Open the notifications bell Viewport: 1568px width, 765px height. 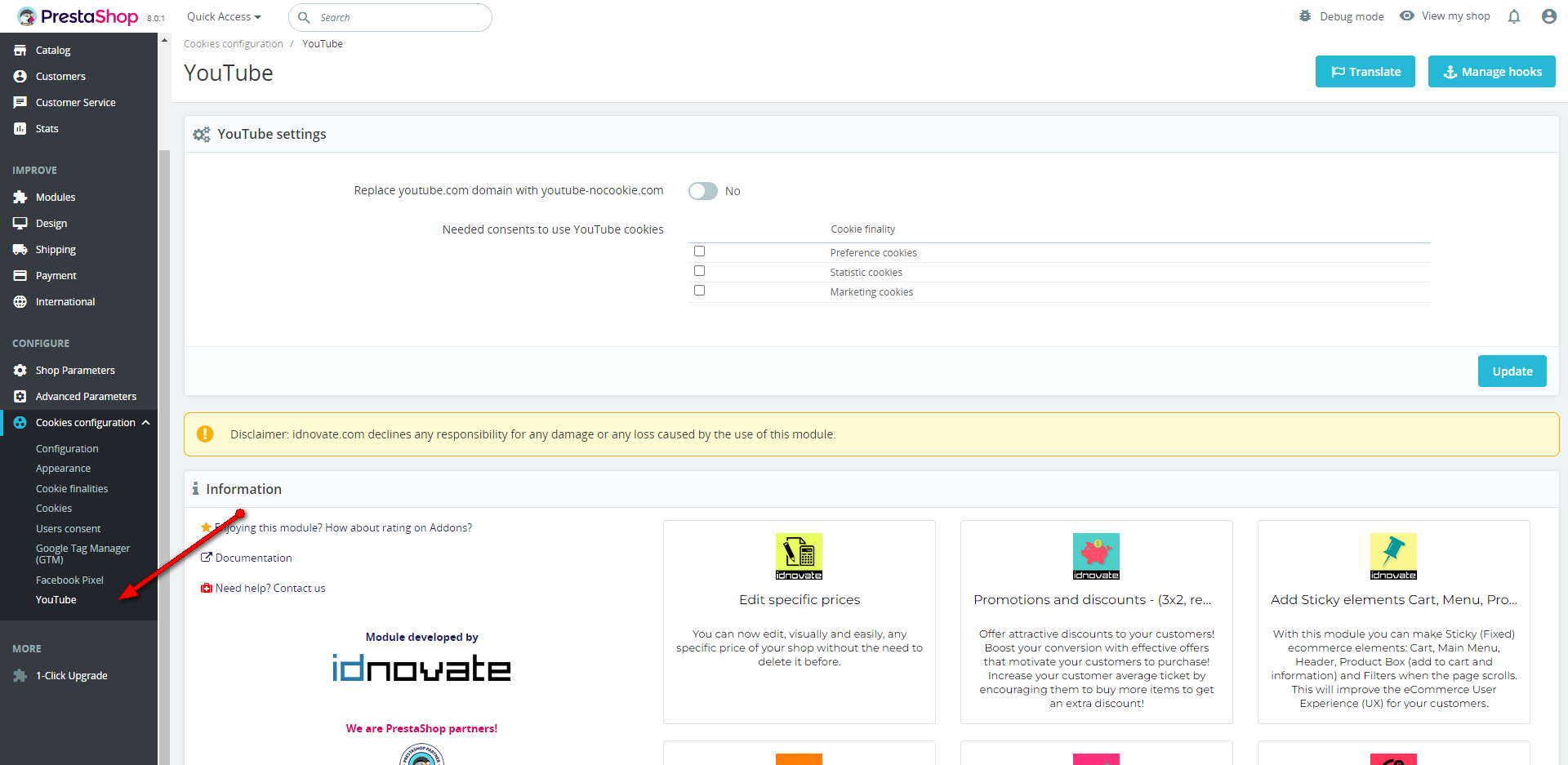[x=1514, y=16]
